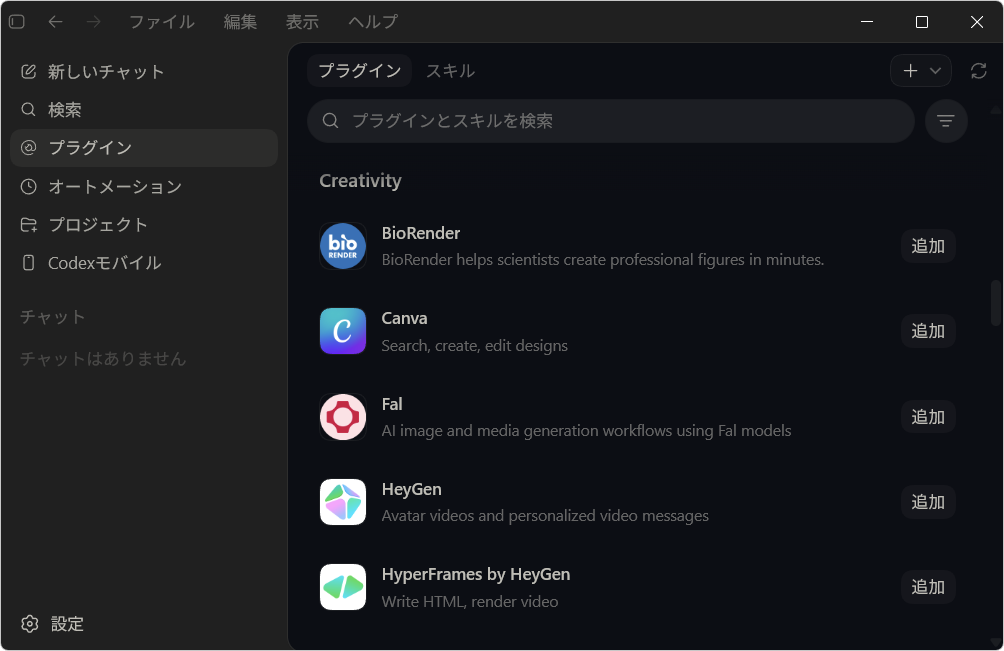The width and height of the screenshot is (1004, 651).
Task: Add the HeyGen plugin with 追加
Action: click(x=928, y=502)
